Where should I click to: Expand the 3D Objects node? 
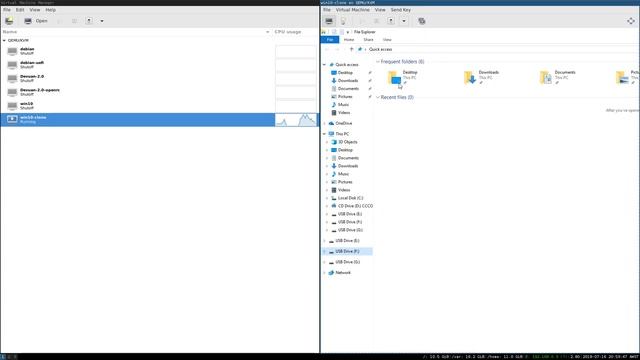327,142
